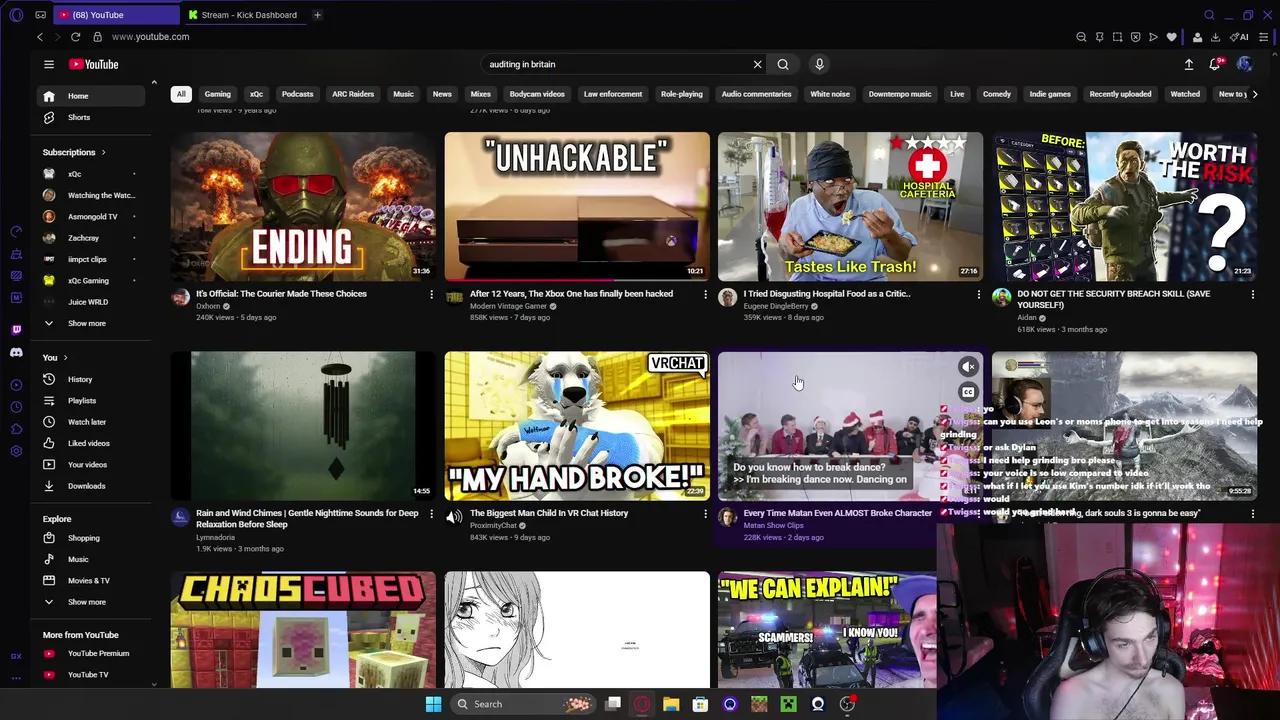Select the Bodycam videos filter chip
1280x720 pixels.
pos(537,94)
